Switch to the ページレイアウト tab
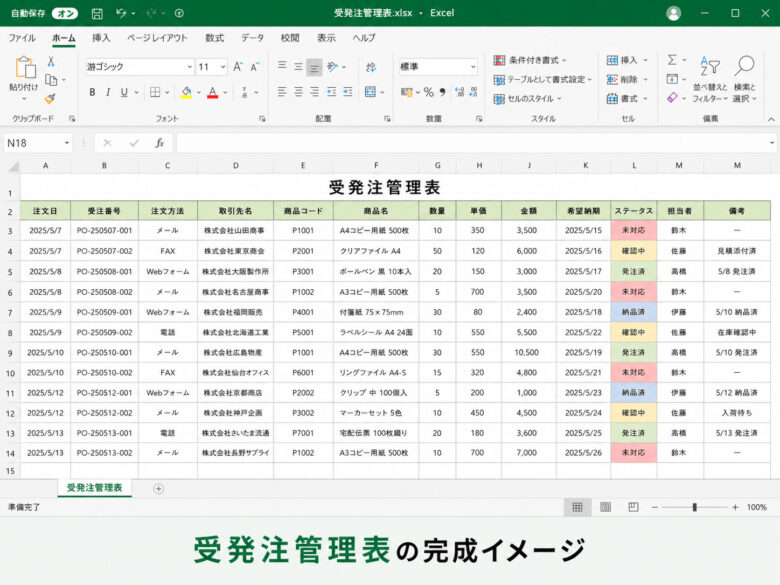 (157, 38)
